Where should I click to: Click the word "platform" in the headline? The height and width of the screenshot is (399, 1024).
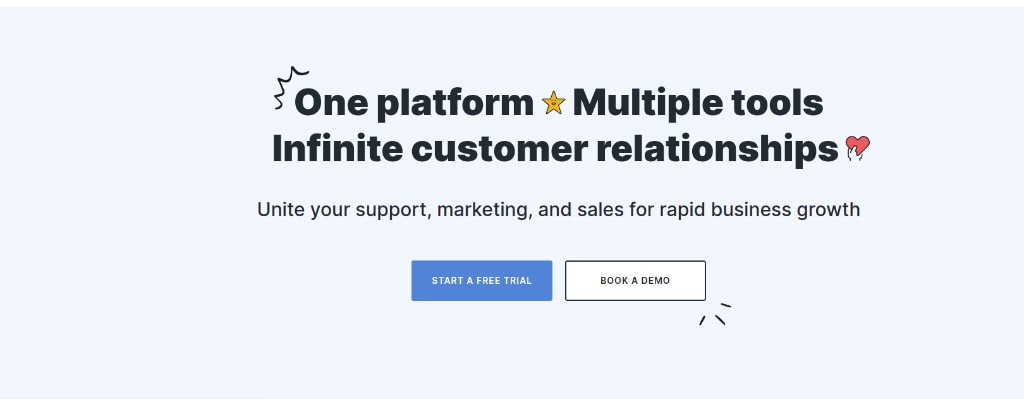[455, 104]
